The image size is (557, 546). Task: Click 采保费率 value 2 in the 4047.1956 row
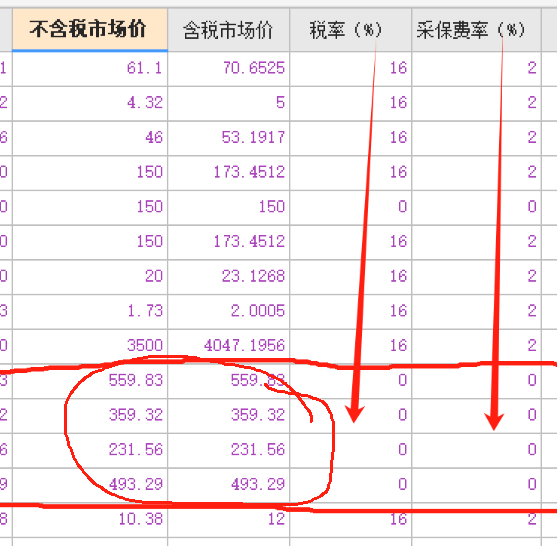pyautogui.click(x=476, y=346)
